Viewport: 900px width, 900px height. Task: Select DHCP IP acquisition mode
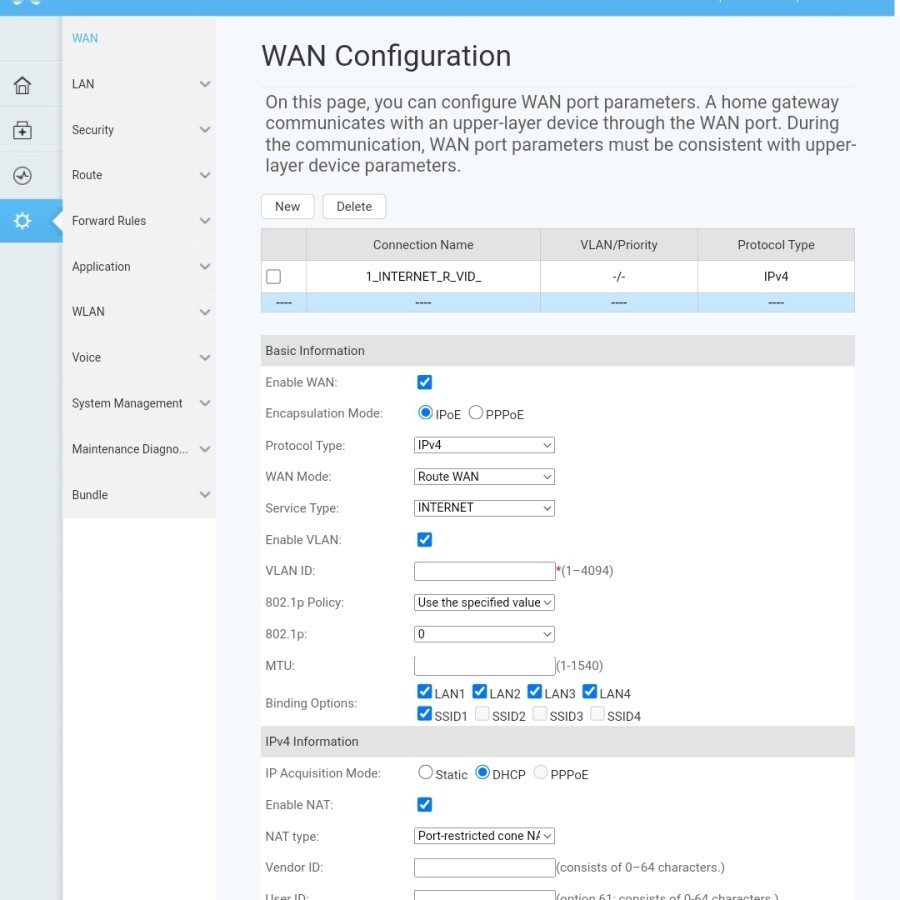tap(483, 773)
